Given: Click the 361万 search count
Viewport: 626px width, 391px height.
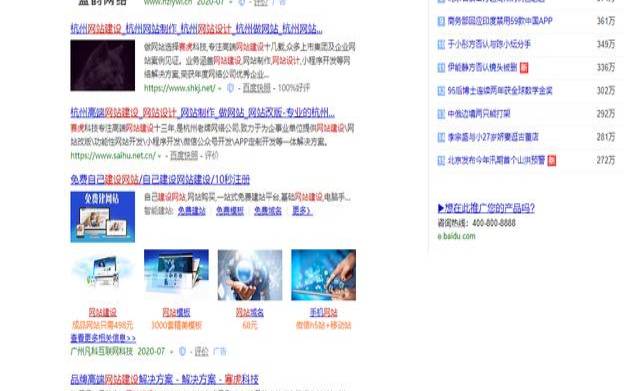Looking at the screenshot, I should click(606, 21).
